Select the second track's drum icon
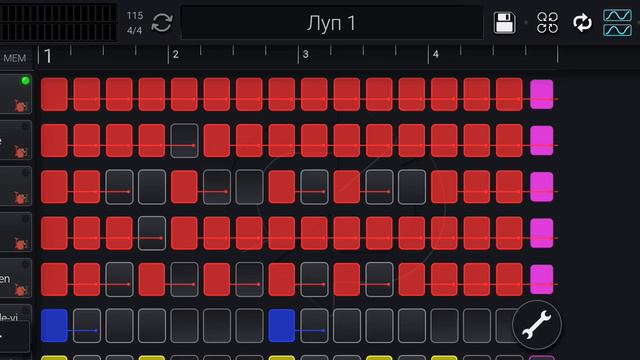Image resolution: width=640 pixels, height=360 pixels. [x=20, y=152]
